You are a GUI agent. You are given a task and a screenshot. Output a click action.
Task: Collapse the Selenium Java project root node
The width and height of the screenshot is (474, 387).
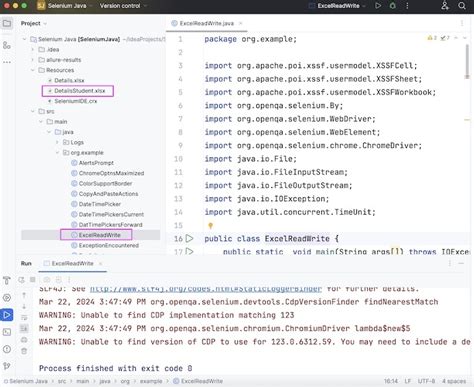[24, 39]
